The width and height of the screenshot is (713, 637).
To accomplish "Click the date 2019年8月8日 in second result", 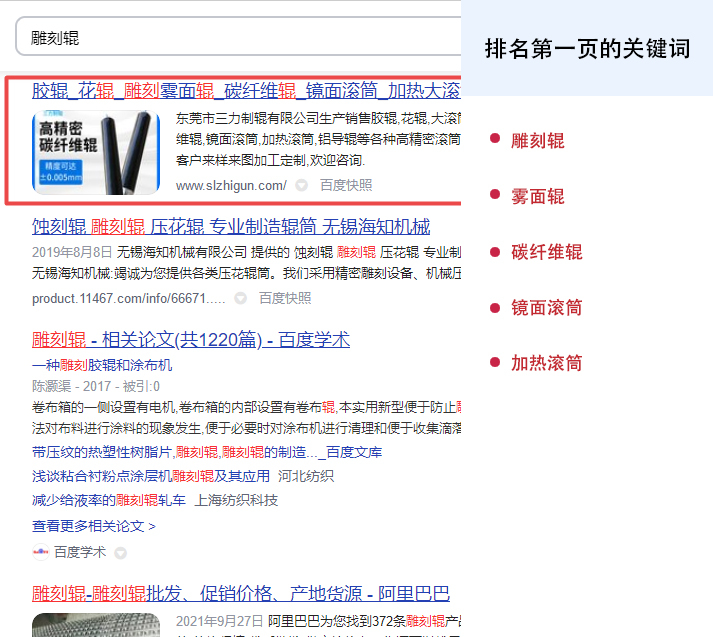I will [72, 252].
